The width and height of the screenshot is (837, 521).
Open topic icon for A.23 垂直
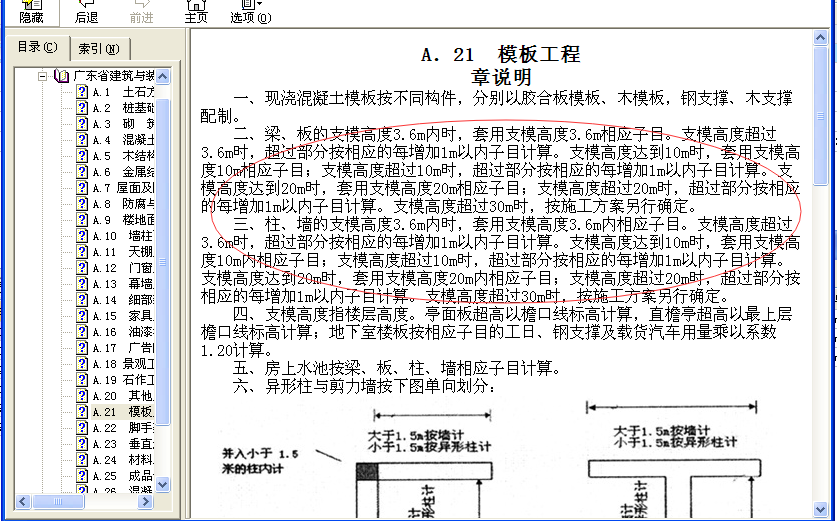click(82, 444)
